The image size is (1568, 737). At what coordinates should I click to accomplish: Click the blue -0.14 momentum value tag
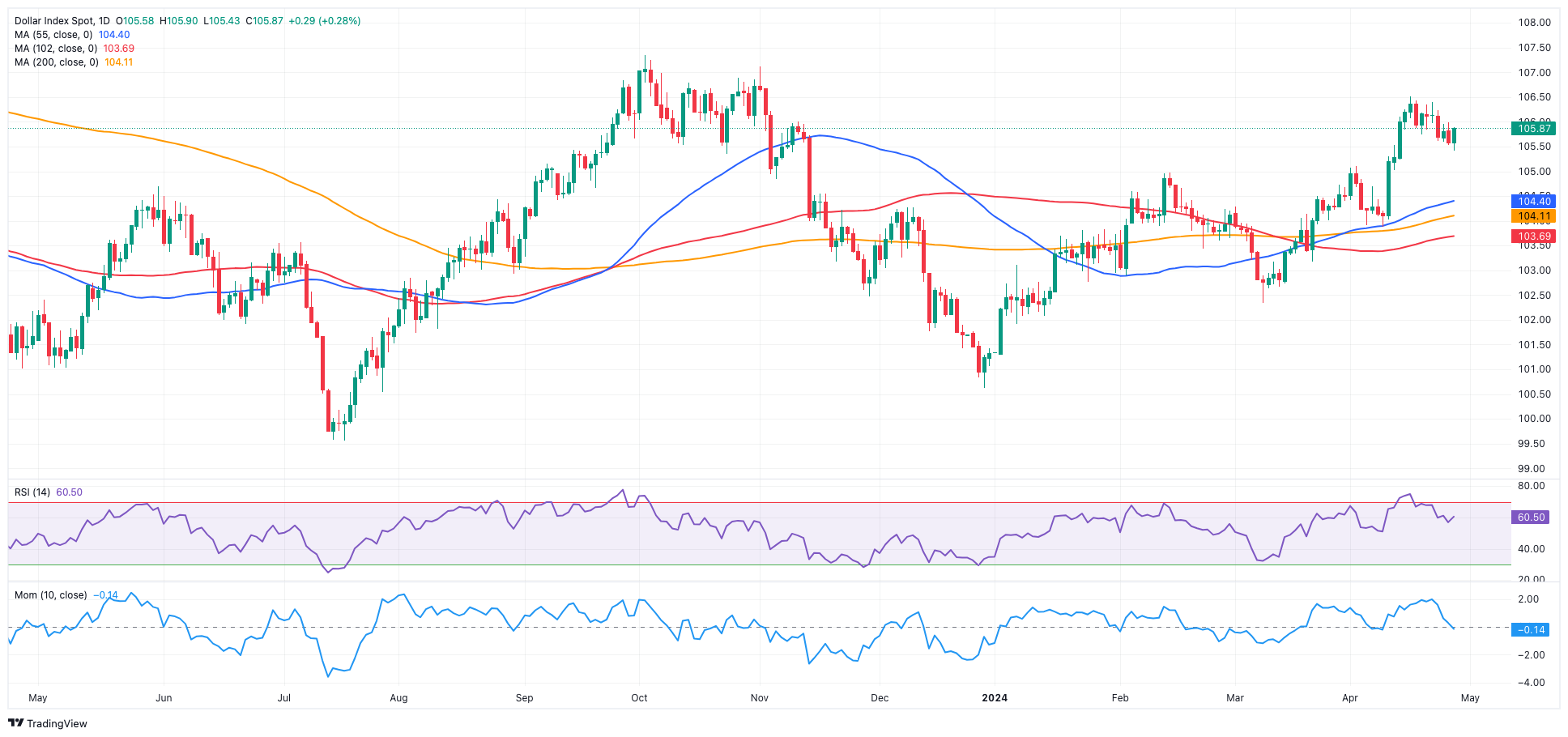coord(1530,629)
